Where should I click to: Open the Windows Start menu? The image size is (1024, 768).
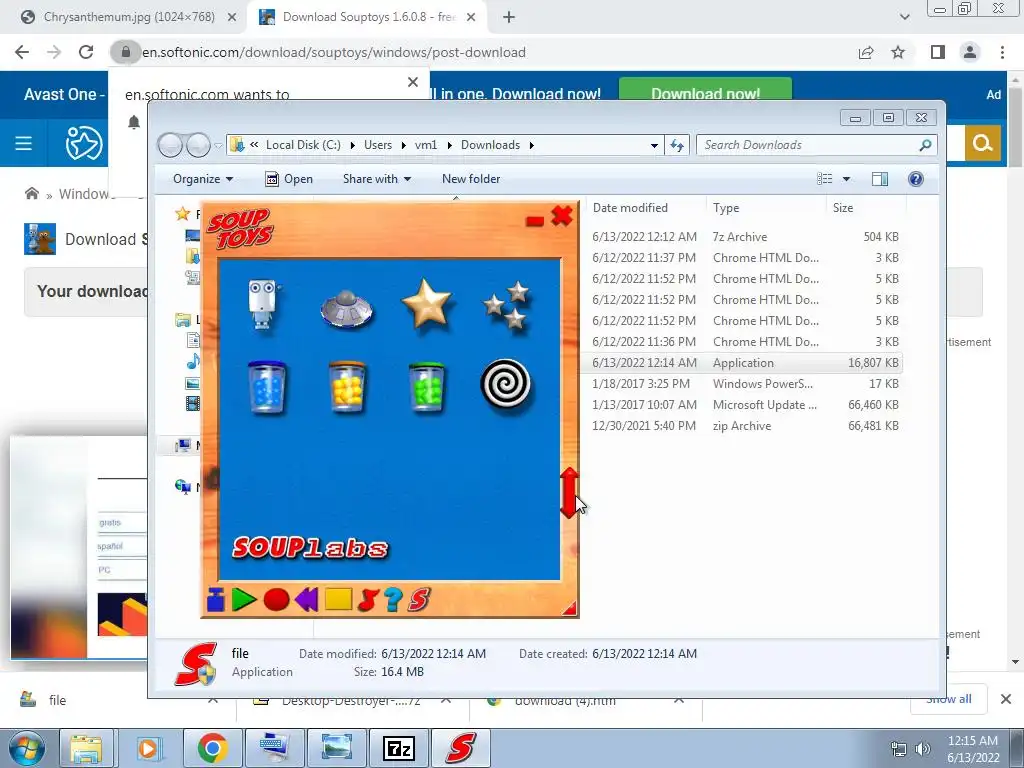[27, 748]
